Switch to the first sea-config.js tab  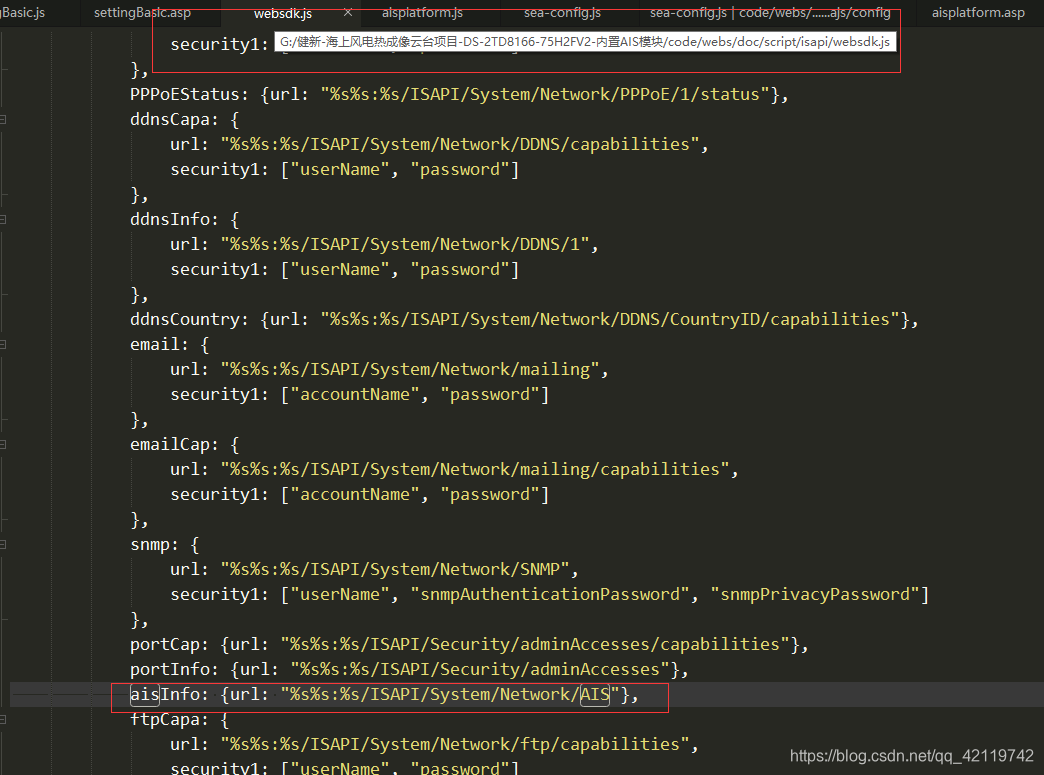(562, 13)
